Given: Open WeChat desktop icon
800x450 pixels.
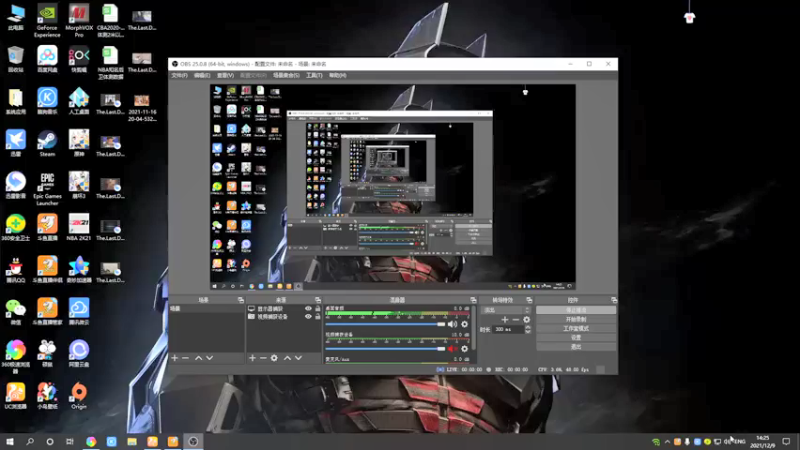Looking at the screenshot, I should pyautogui.click(x=16, y=312).
